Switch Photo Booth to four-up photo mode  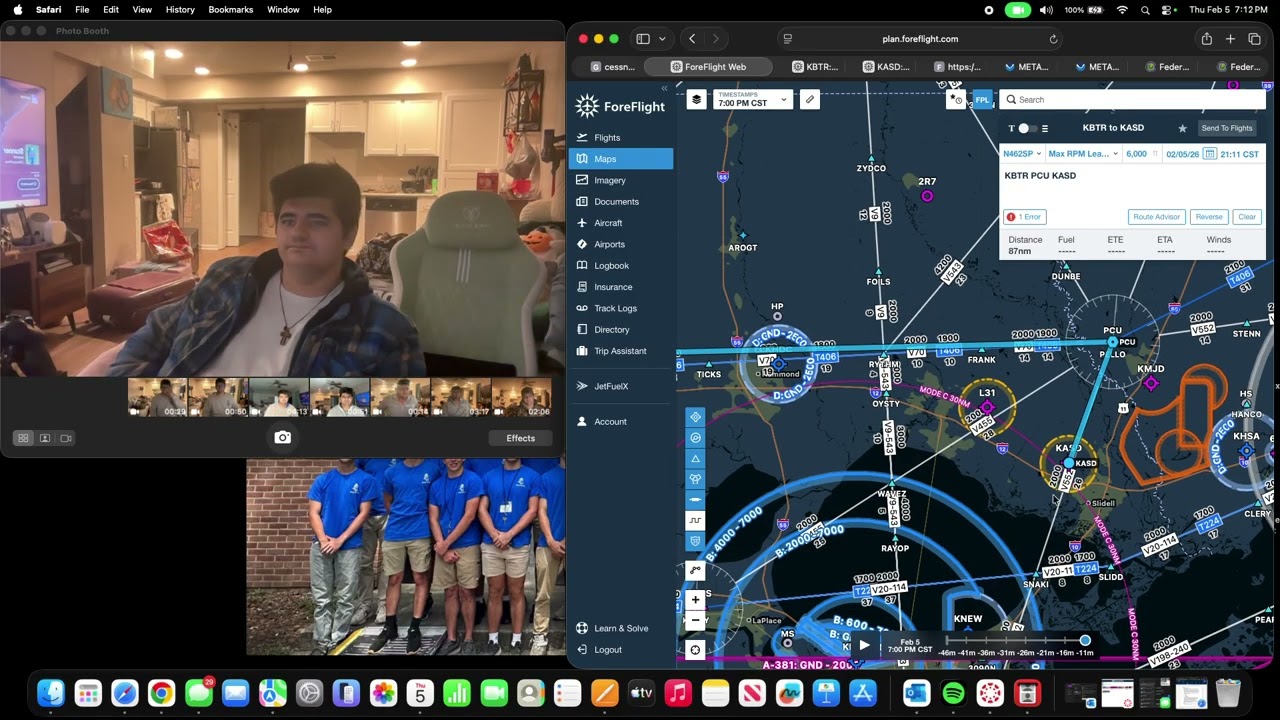22,438
